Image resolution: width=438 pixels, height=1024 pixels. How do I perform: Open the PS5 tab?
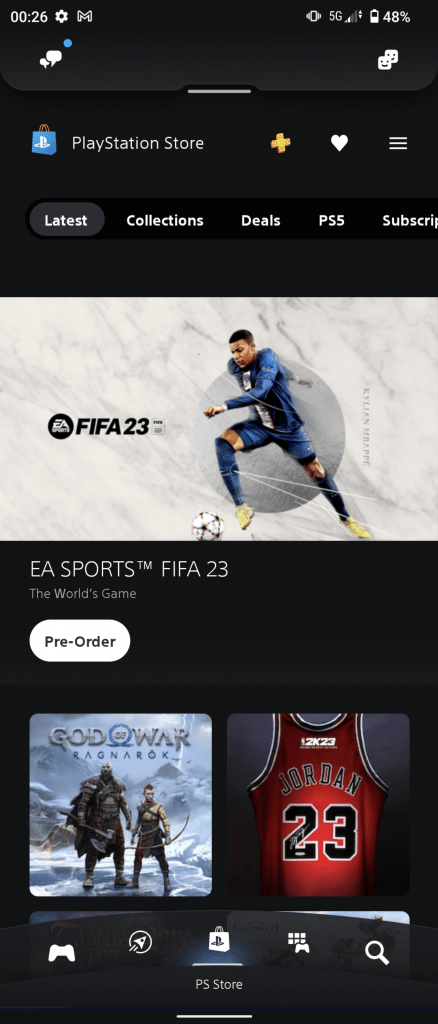tap(331, 220)
